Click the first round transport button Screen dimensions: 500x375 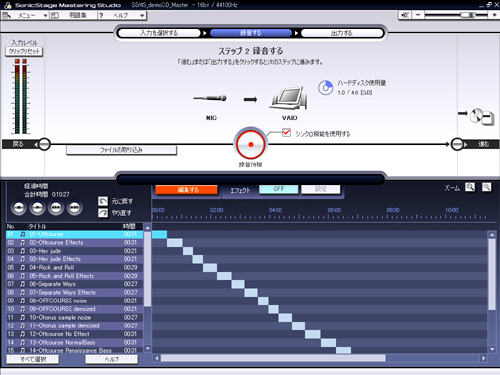click(x=19, y=208)
